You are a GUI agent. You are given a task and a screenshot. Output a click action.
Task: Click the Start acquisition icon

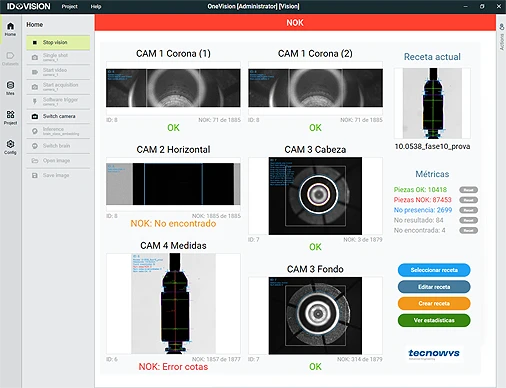click(x=35, y=87)
